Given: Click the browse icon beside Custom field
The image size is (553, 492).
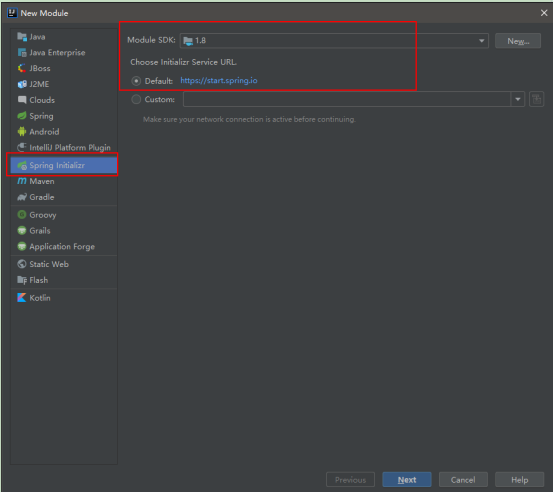Looking at the screenshot, I should [x=536, y=99].
